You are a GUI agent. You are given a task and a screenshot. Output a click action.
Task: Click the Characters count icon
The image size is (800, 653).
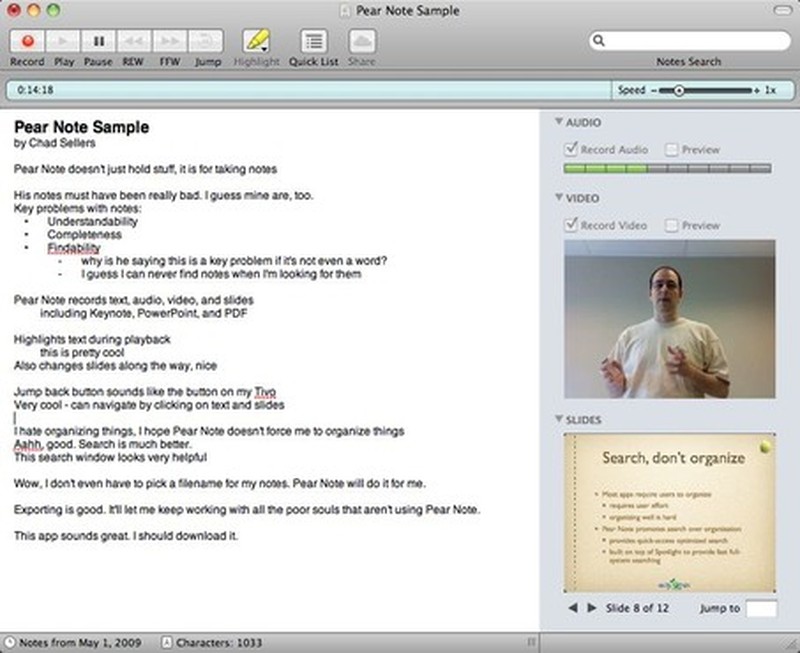(166, 642)
